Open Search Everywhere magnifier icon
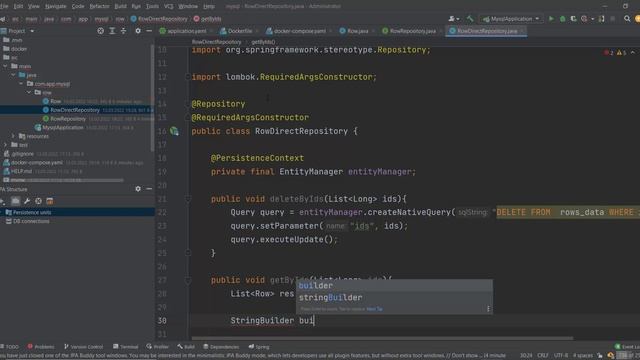The height and width of the screenshot is (360, 640). (627, 19)
